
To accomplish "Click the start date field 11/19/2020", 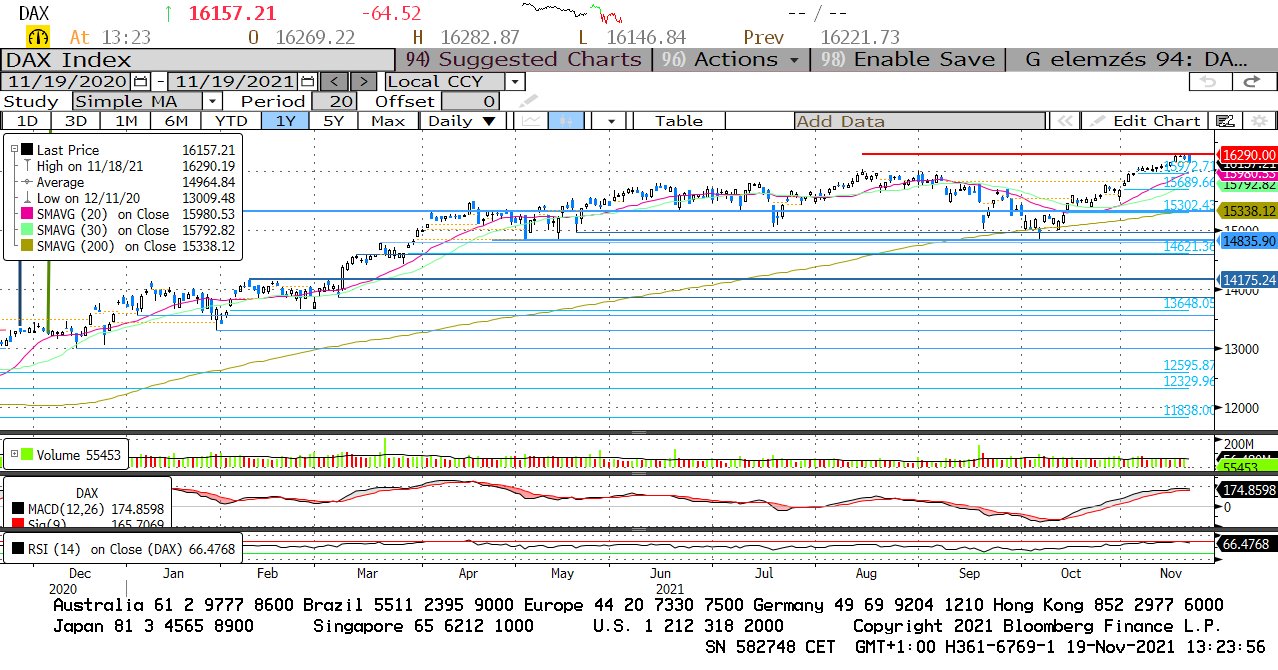I will point(67,81).
